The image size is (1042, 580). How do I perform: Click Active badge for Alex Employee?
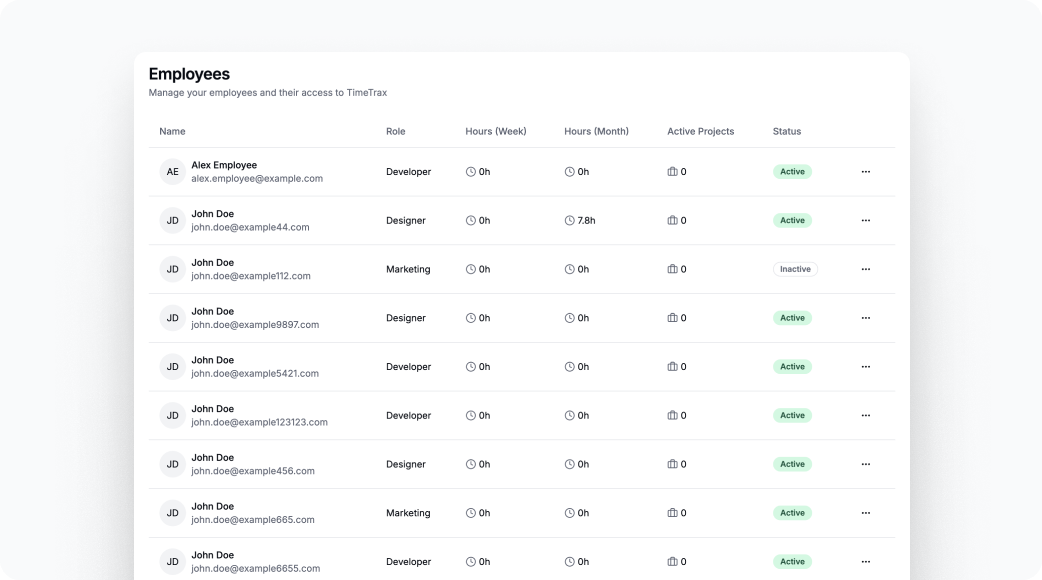pos(792,171)
